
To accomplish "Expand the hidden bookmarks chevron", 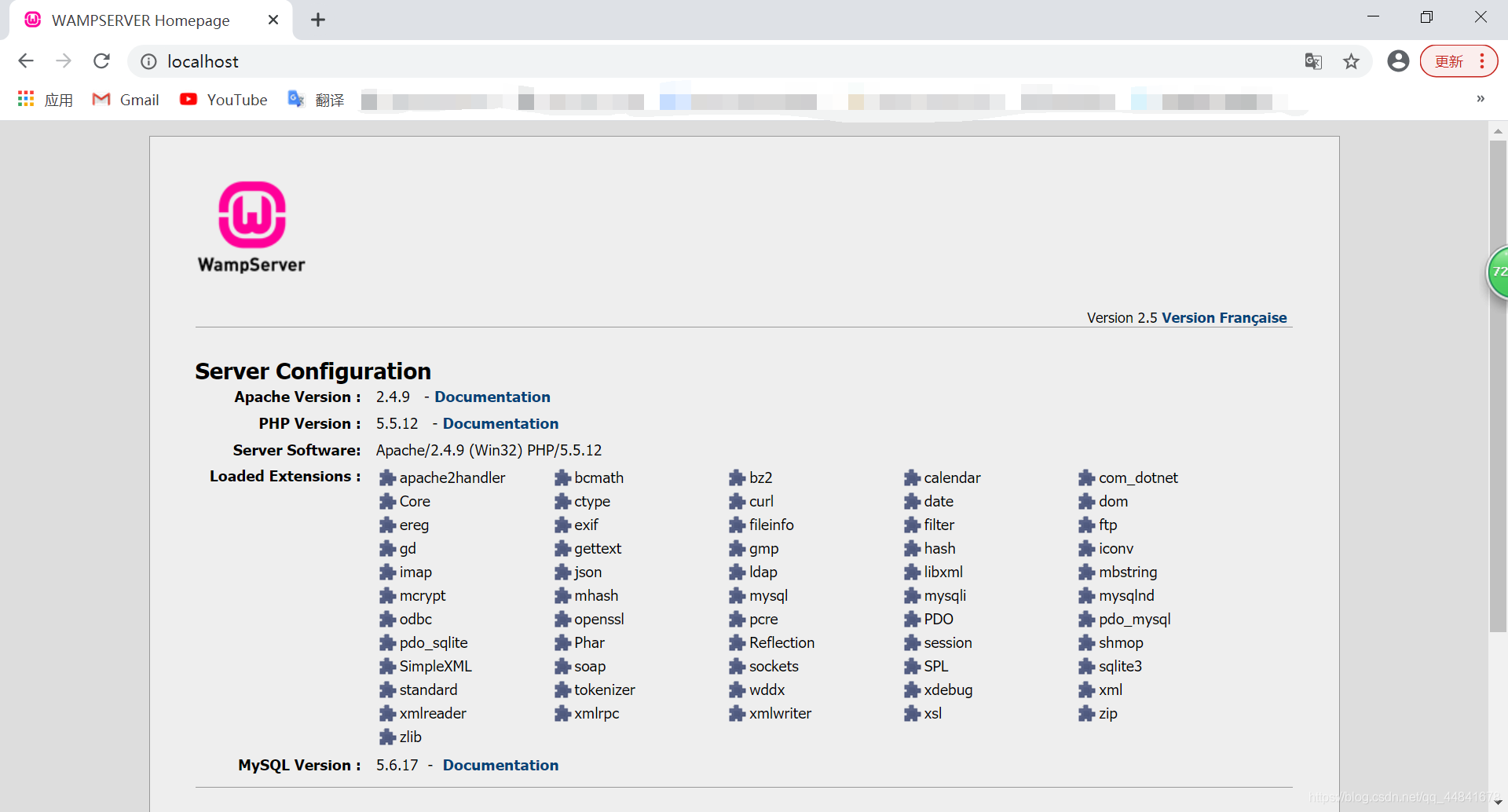I will [x=1481, y=99].
